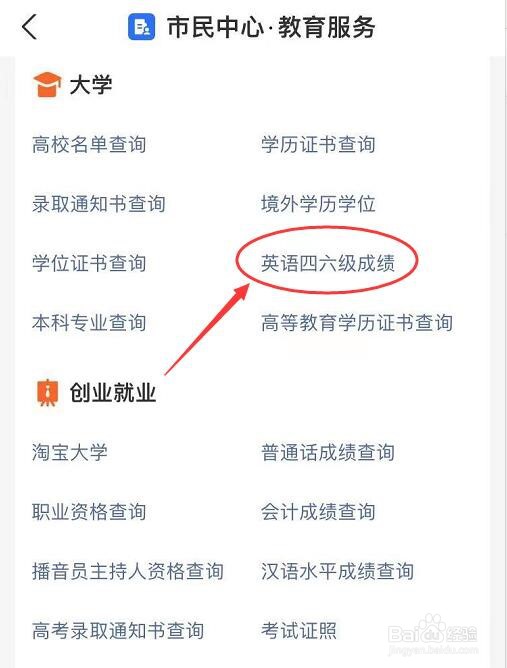Image resolution: width=507 pixels, height=668 pixels.
Task: Open 境外学历学位
Action: point(318,204)
